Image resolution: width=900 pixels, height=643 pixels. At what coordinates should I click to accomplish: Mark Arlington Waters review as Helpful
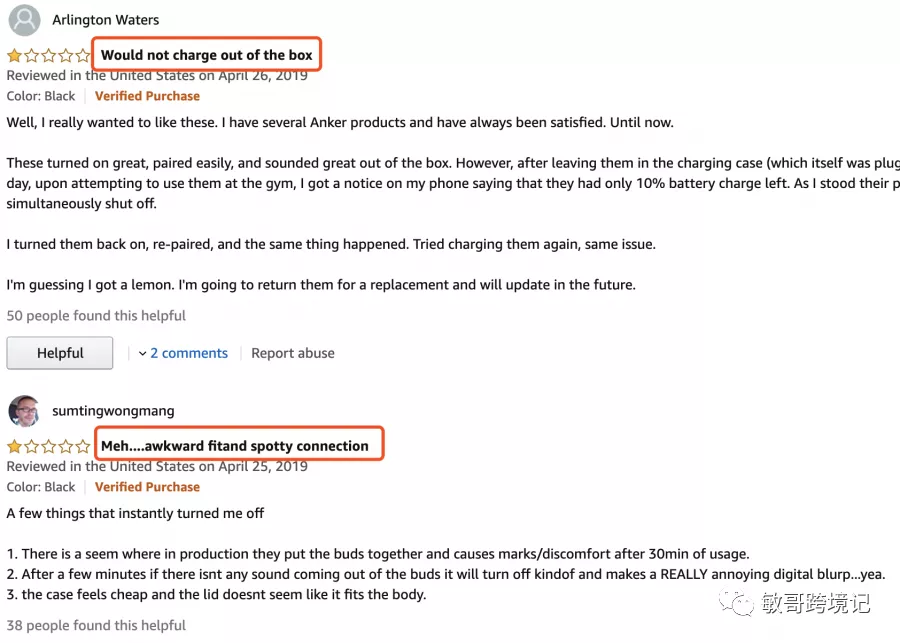[60, 353]
